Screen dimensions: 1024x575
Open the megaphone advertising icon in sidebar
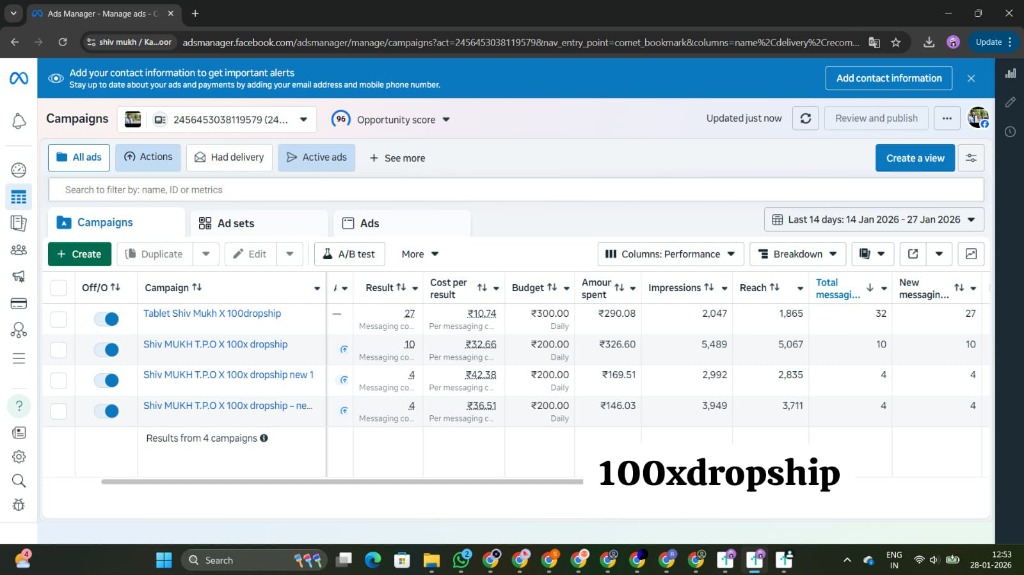(18, 276)
